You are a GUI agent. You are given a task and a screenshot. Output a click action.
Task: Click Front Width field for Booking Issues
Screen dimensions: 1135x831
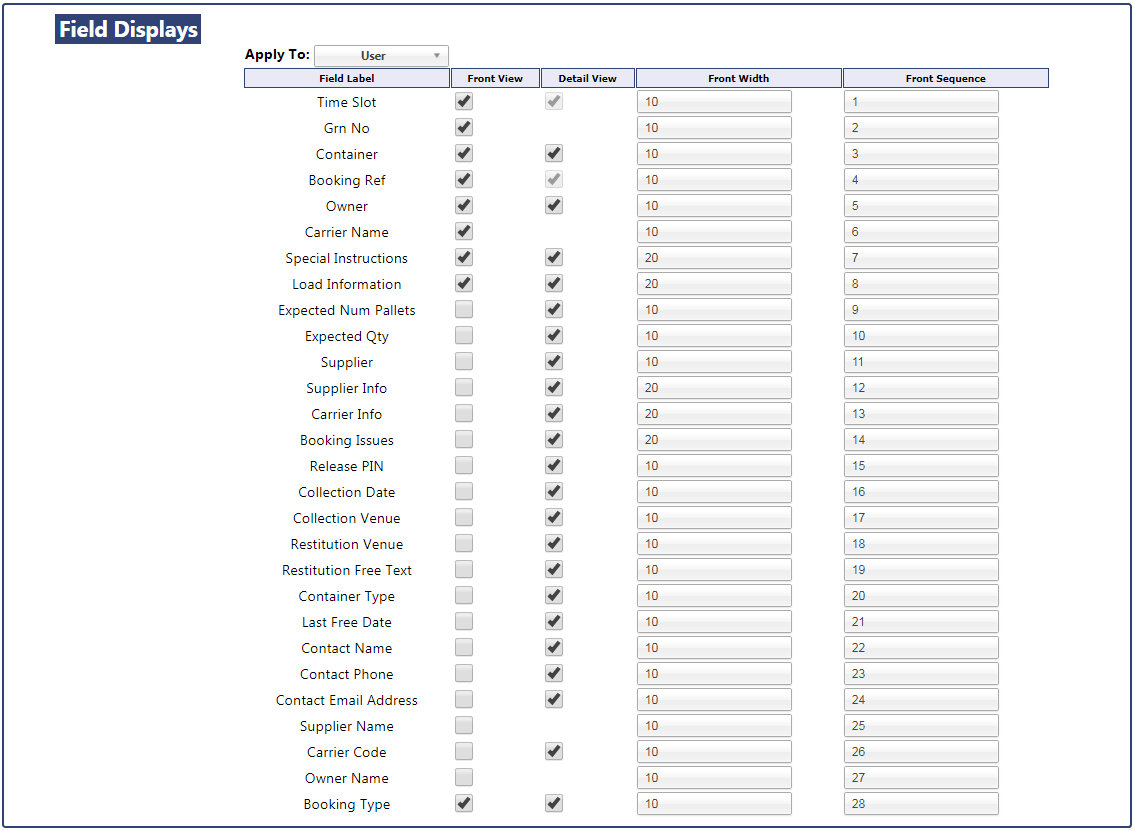coord(714,439)
